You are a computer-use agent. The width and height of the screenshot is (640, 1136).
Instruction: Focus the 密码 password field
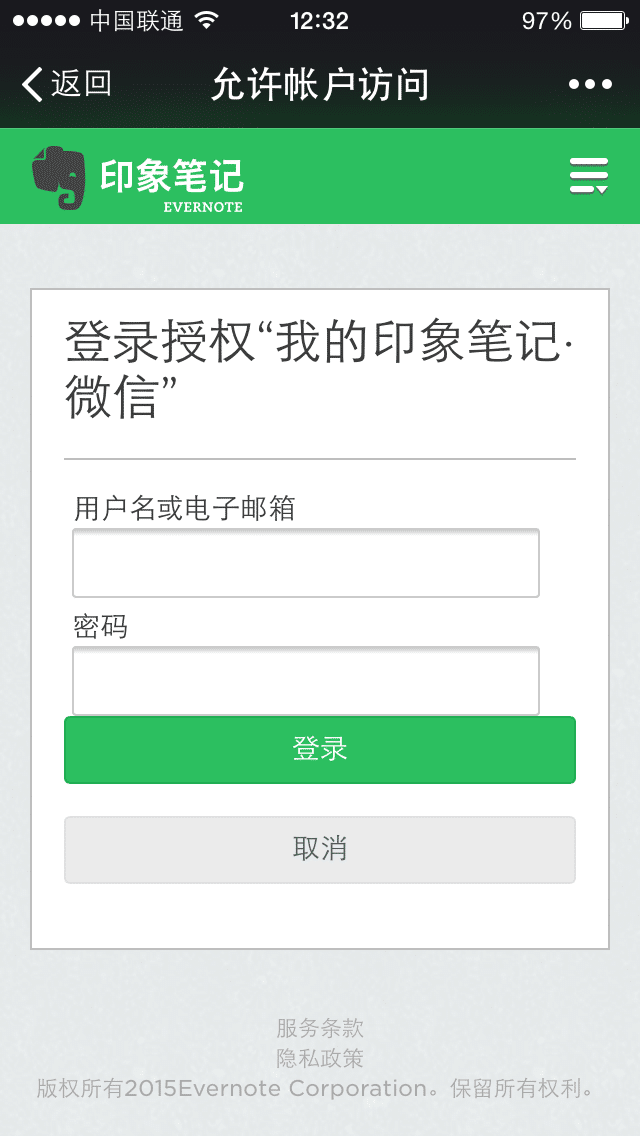tap(306, 680)
